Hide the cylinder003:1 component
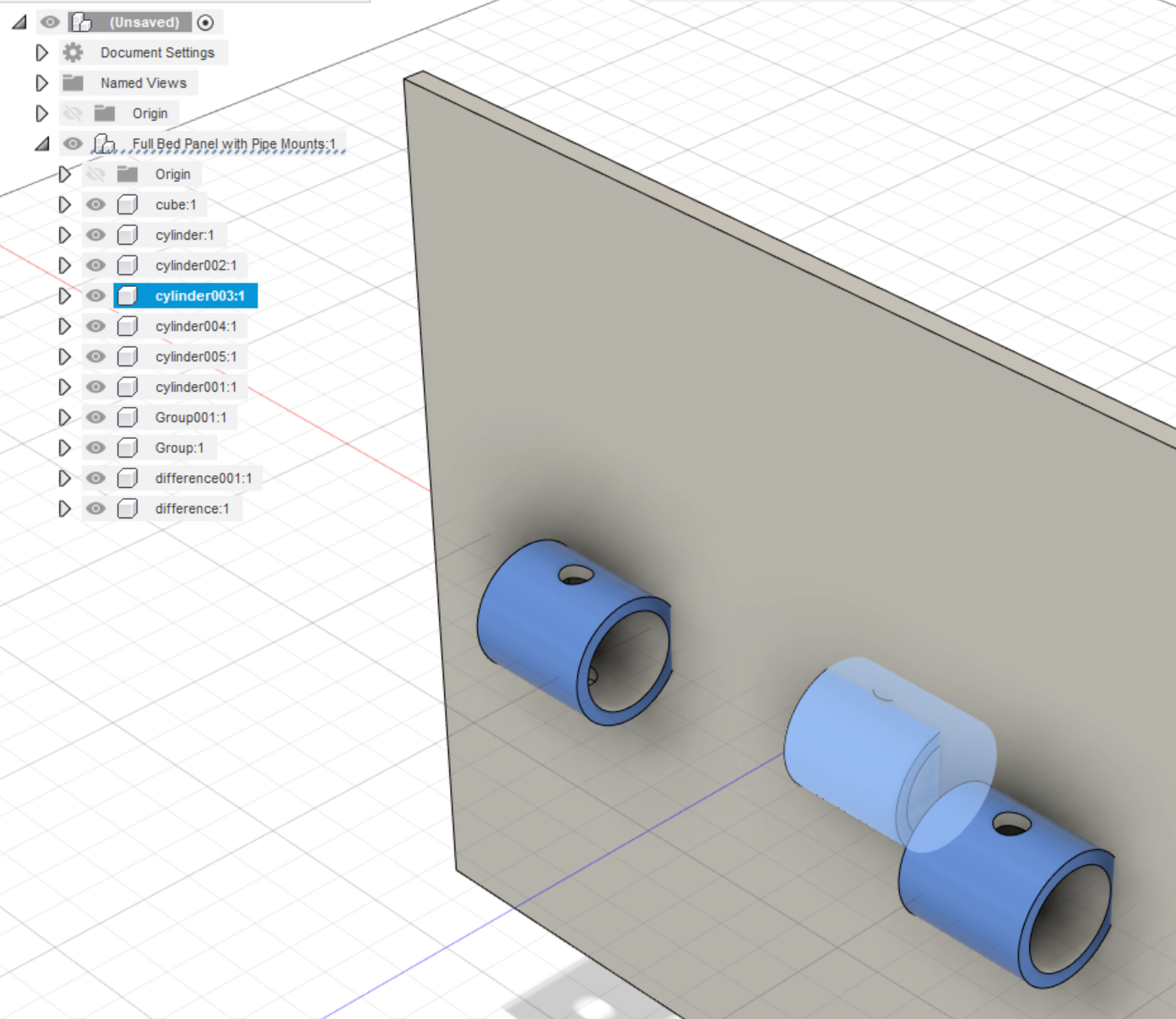Viewport: 1176px width, 1019px height. (x=96, y=295)
